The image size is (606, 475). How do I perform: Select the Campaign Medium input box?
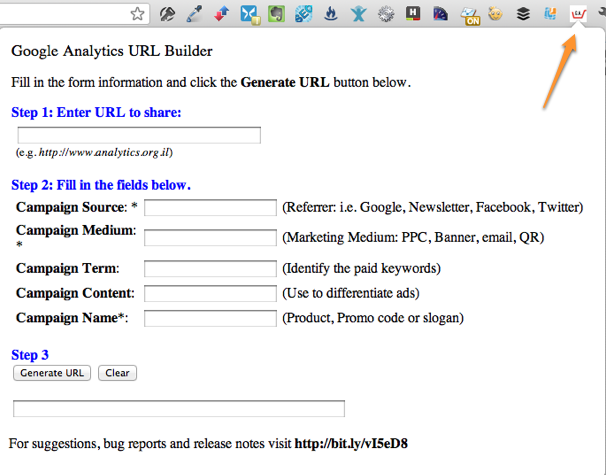pos(210,238)
